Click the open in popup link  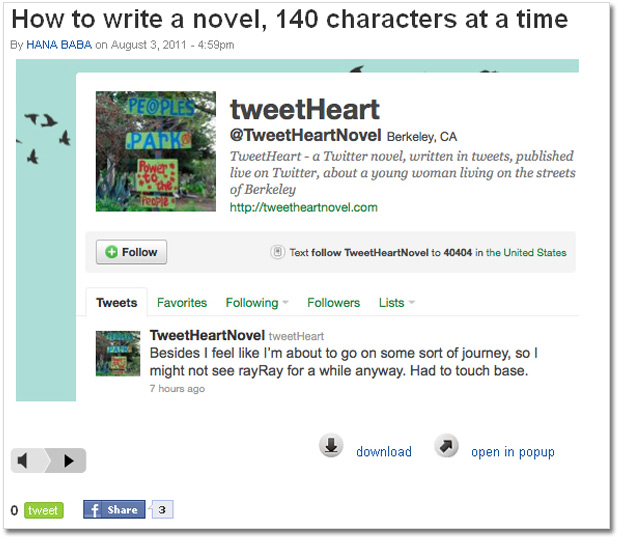[x=512, y=452]
